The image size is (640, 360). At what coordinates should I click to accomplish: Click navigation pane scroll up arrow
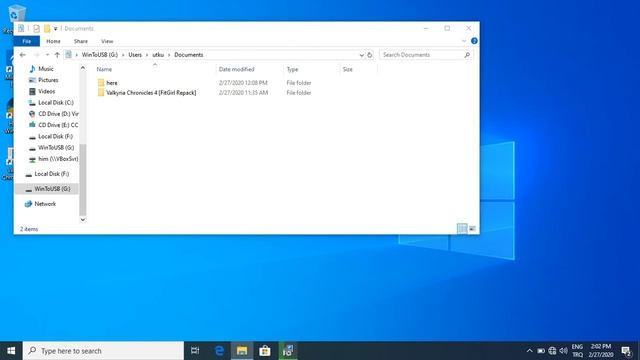pyautogui.click(x=83, y=68)
